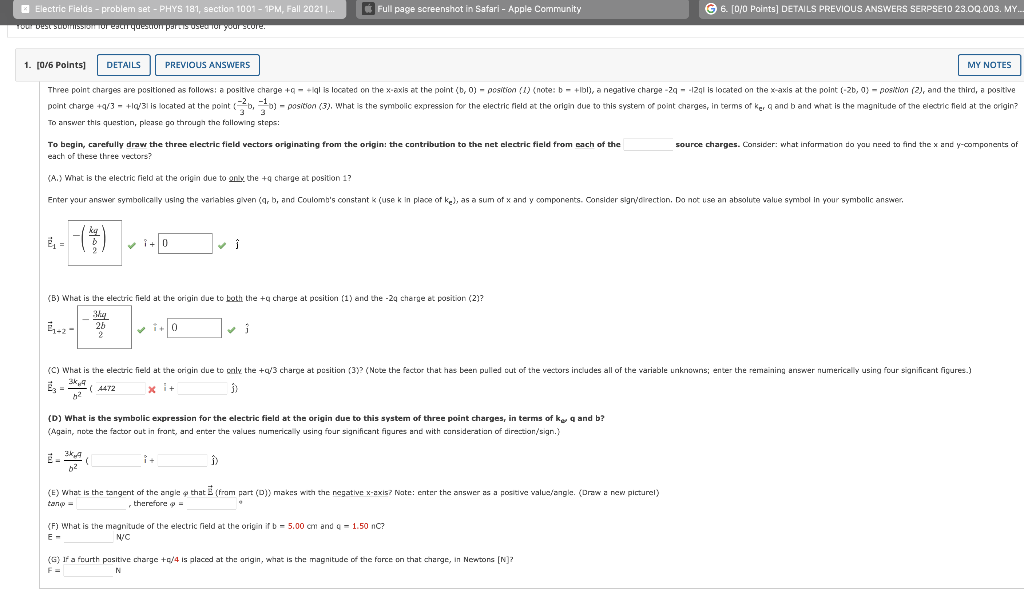
Task: Click the E3 x-component field with .4472
Action: pyautogui.click(x=120, y=388)
